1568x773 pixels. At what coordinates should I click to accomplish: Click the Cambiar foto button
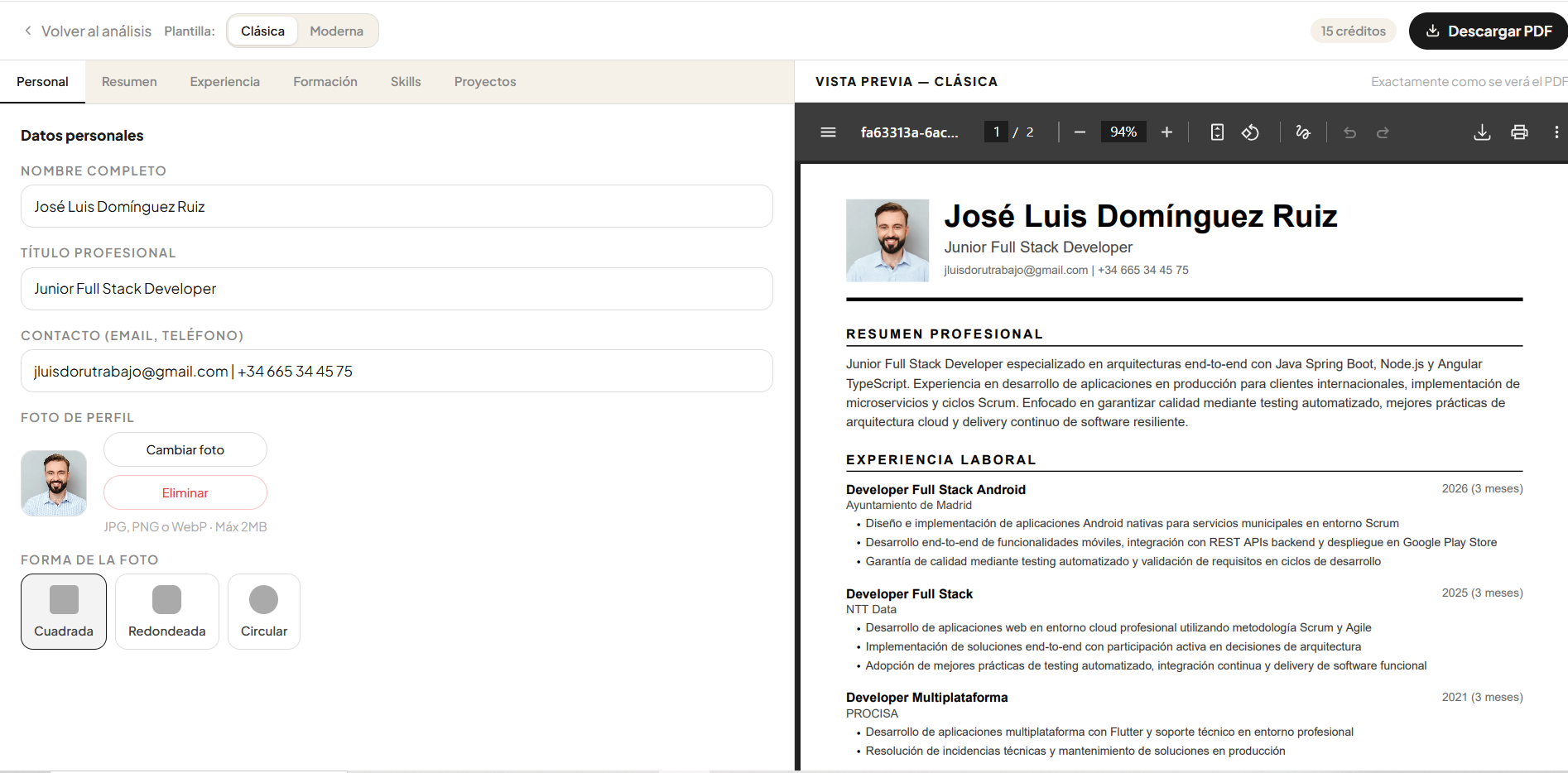(x=185, y=449)
